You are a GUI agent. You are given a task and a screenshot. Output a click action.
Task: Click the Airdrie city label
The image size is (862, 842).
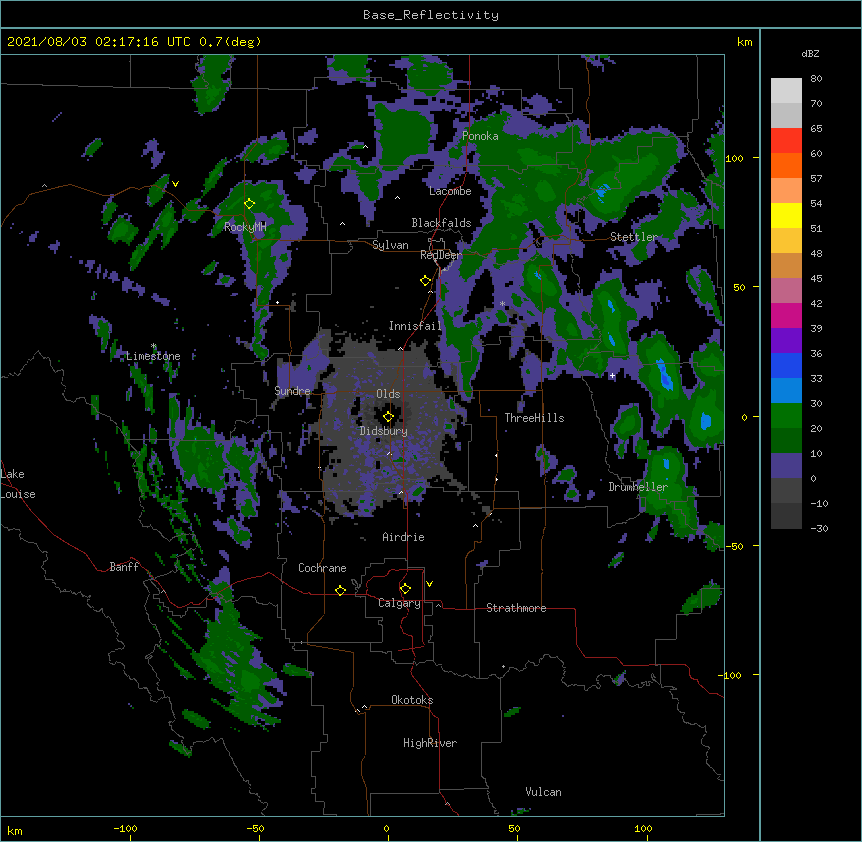(404, 537)
